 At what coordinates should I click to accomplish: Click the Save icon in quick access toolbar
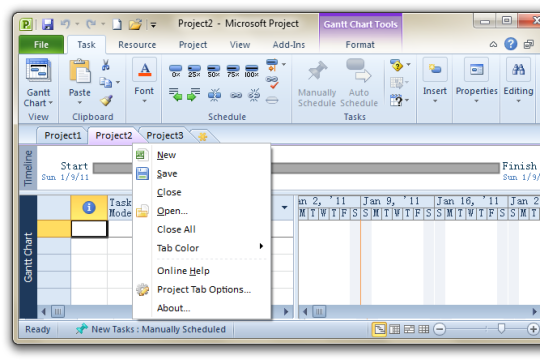point(48,24)
